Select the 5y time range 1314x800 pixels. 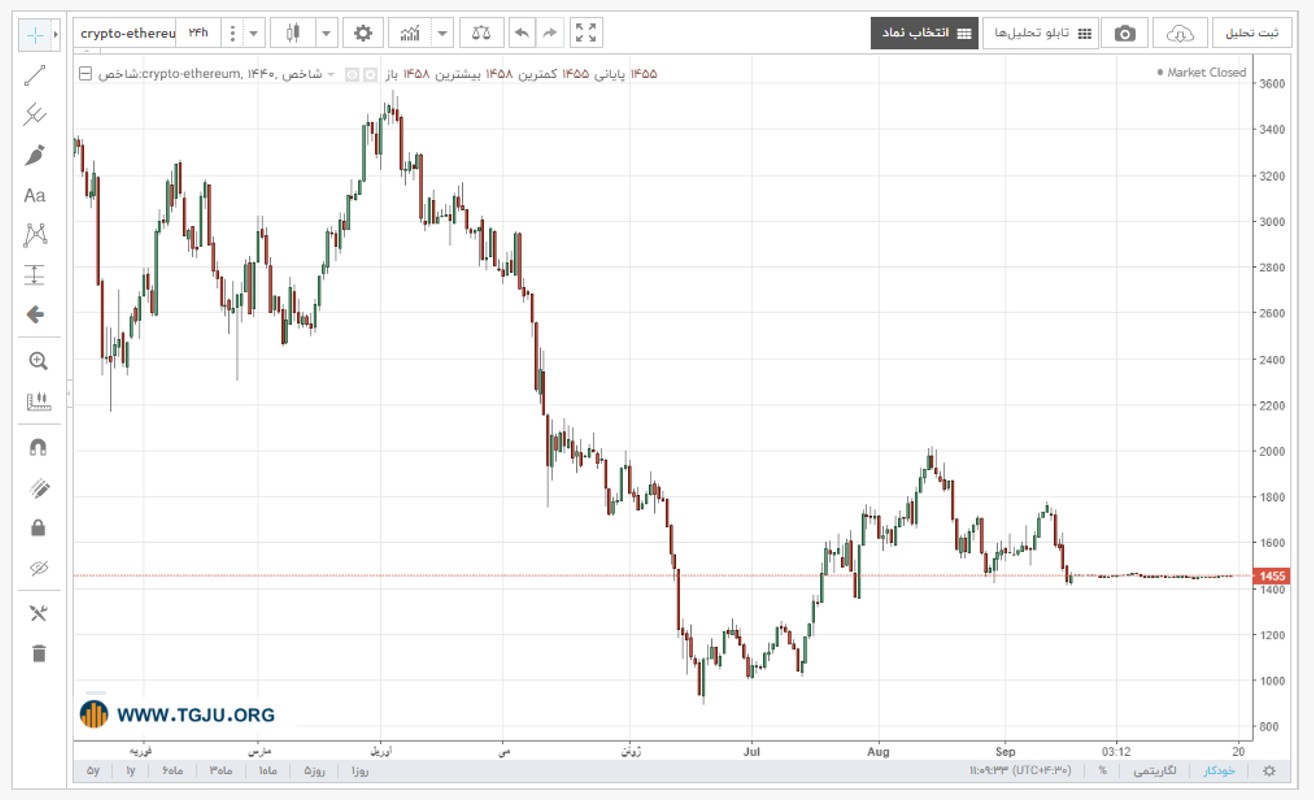click(x=93, y=771)
